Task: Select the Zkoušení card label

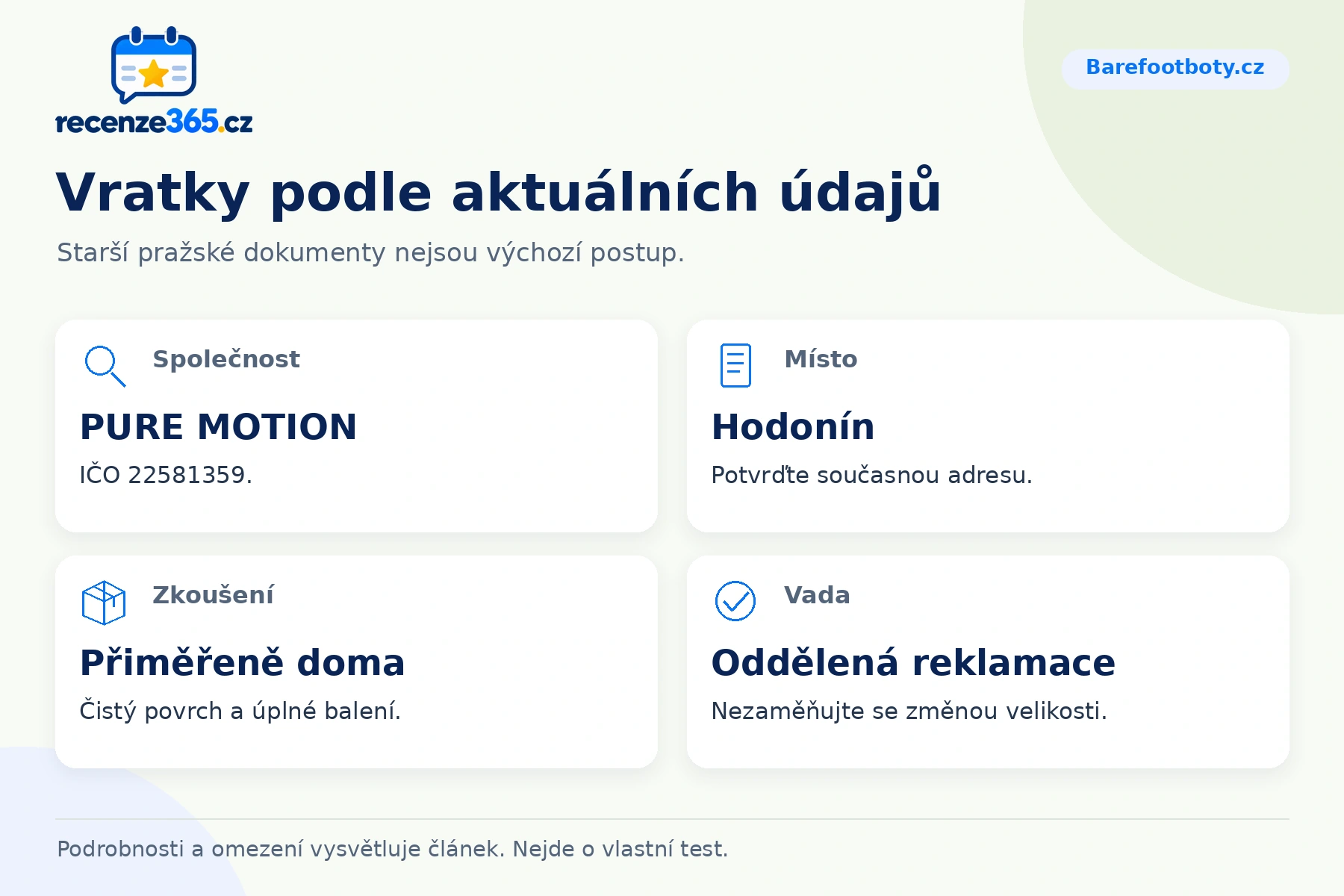Action: pos(213,595)
